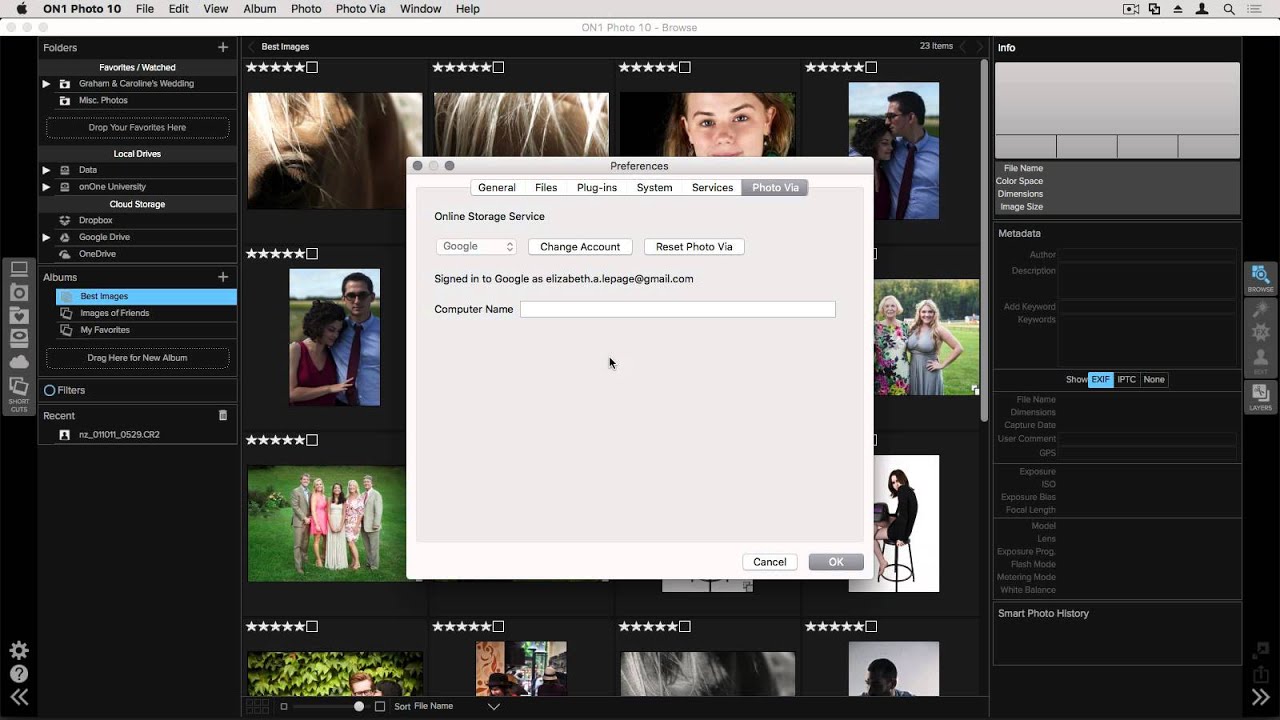The height and width of the screenshot is (720, 1280).
Task: Switch to the Plug-ins preferences tab
Action: click(x=597, y=187)
